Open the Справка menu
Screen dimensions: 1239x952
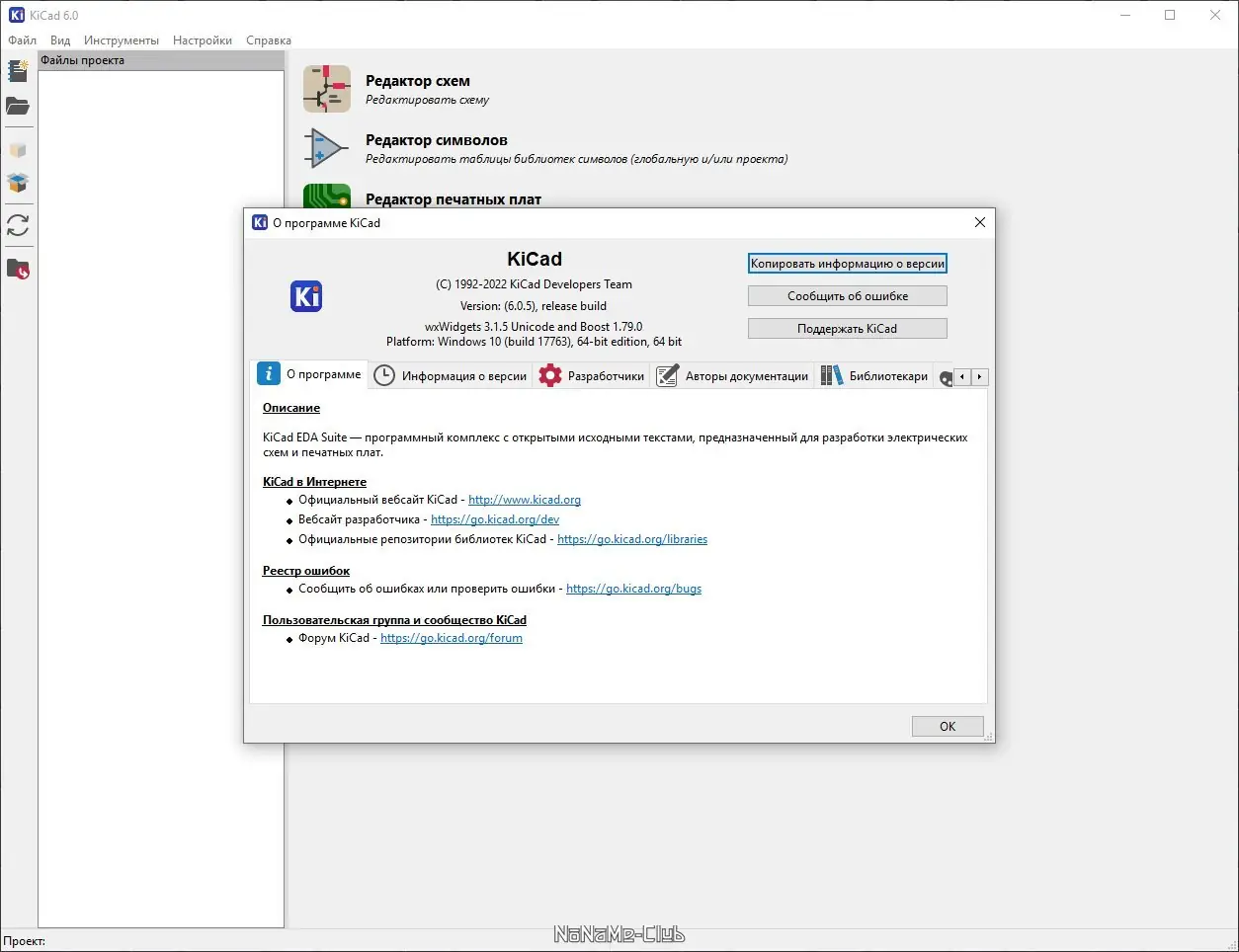[x=269, y=40]
